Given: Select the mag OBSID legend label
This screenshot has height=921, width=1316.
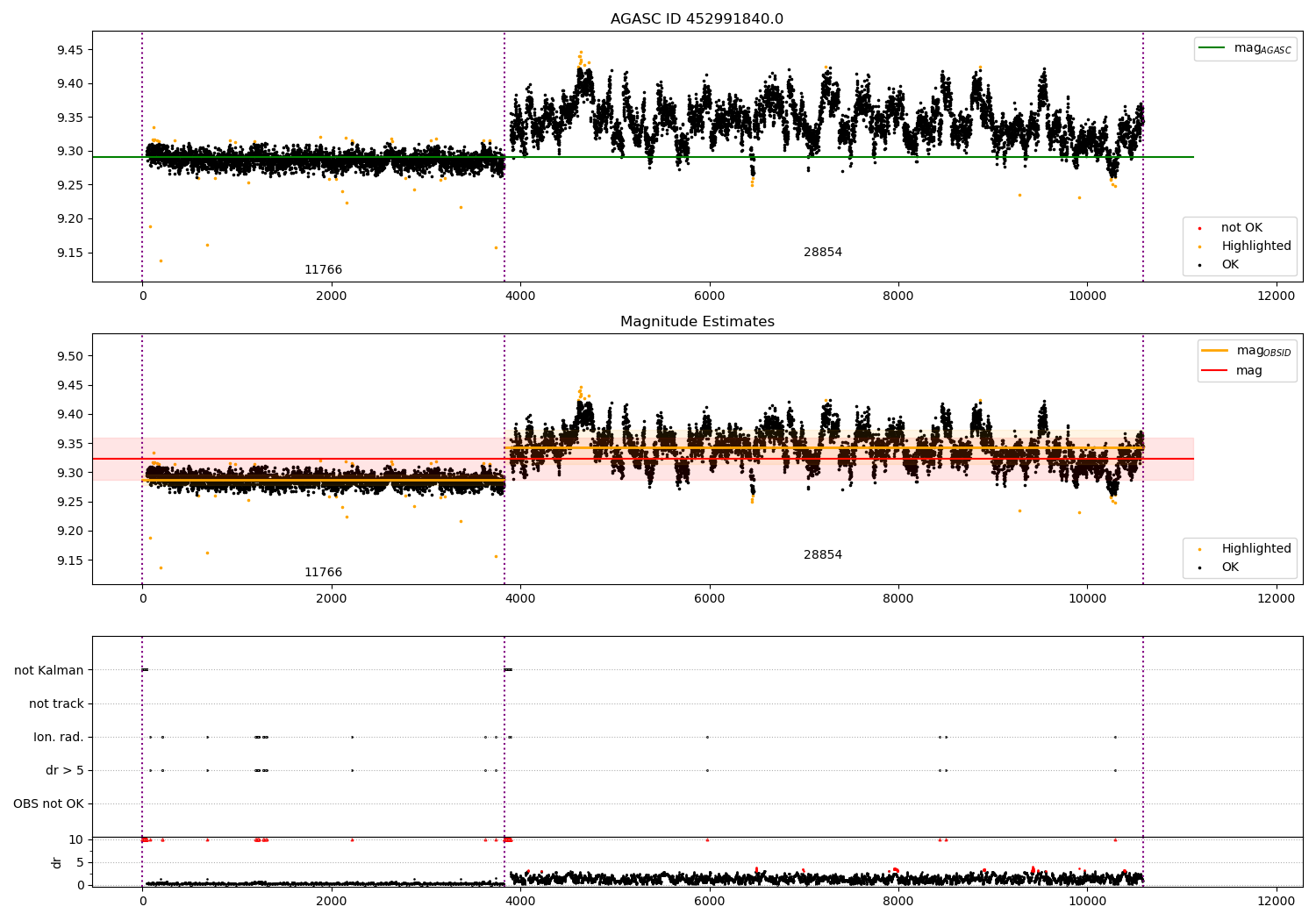Looking at the screenshot, I should [1264, 351].
